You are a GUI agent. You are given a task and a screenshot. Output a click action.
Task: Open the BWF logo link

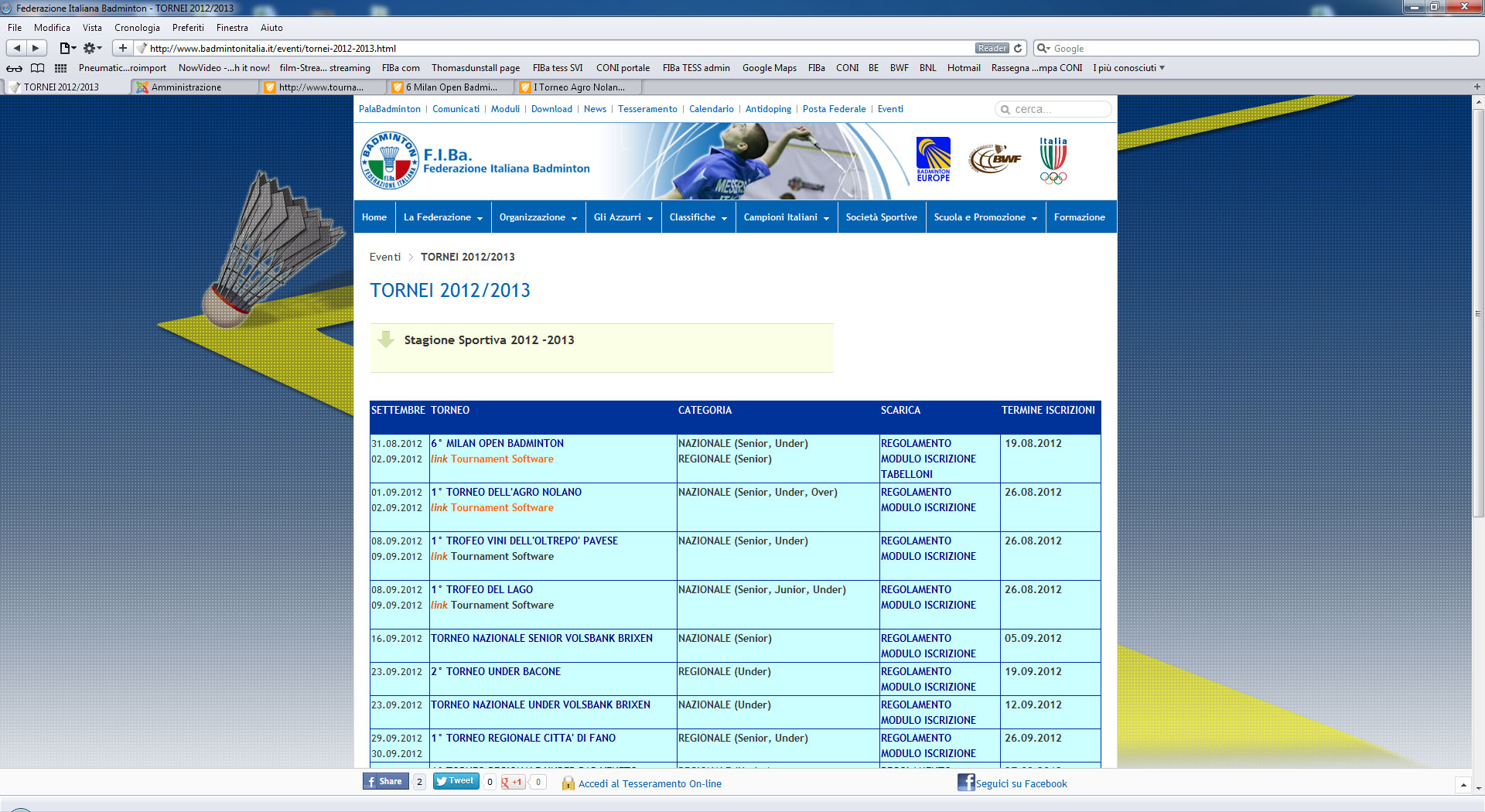pos(995,159)
